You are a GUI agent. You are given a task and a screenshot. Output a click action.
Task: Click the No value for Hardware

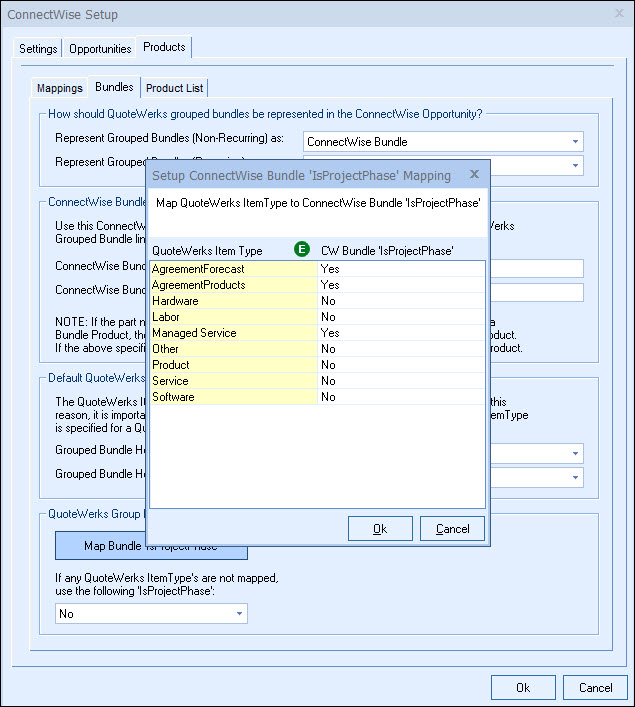coord(401,301)
